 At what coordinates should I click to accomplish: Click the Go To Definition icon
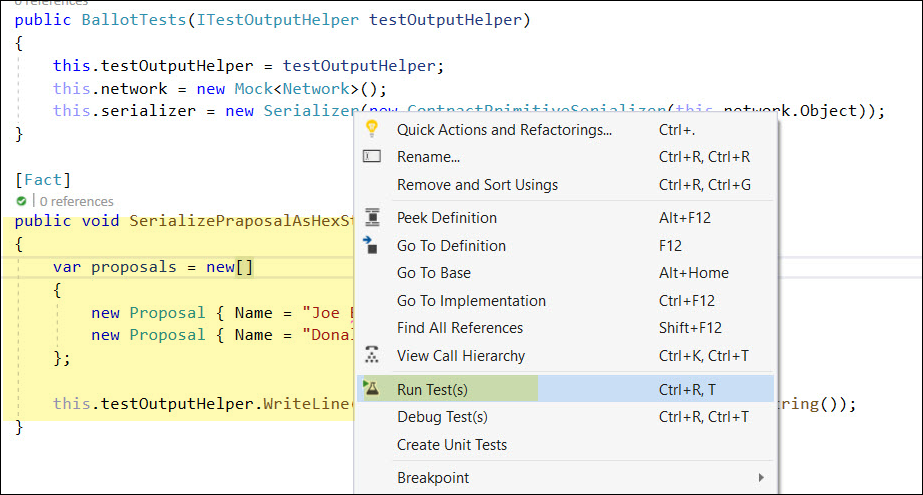point(371,245)
